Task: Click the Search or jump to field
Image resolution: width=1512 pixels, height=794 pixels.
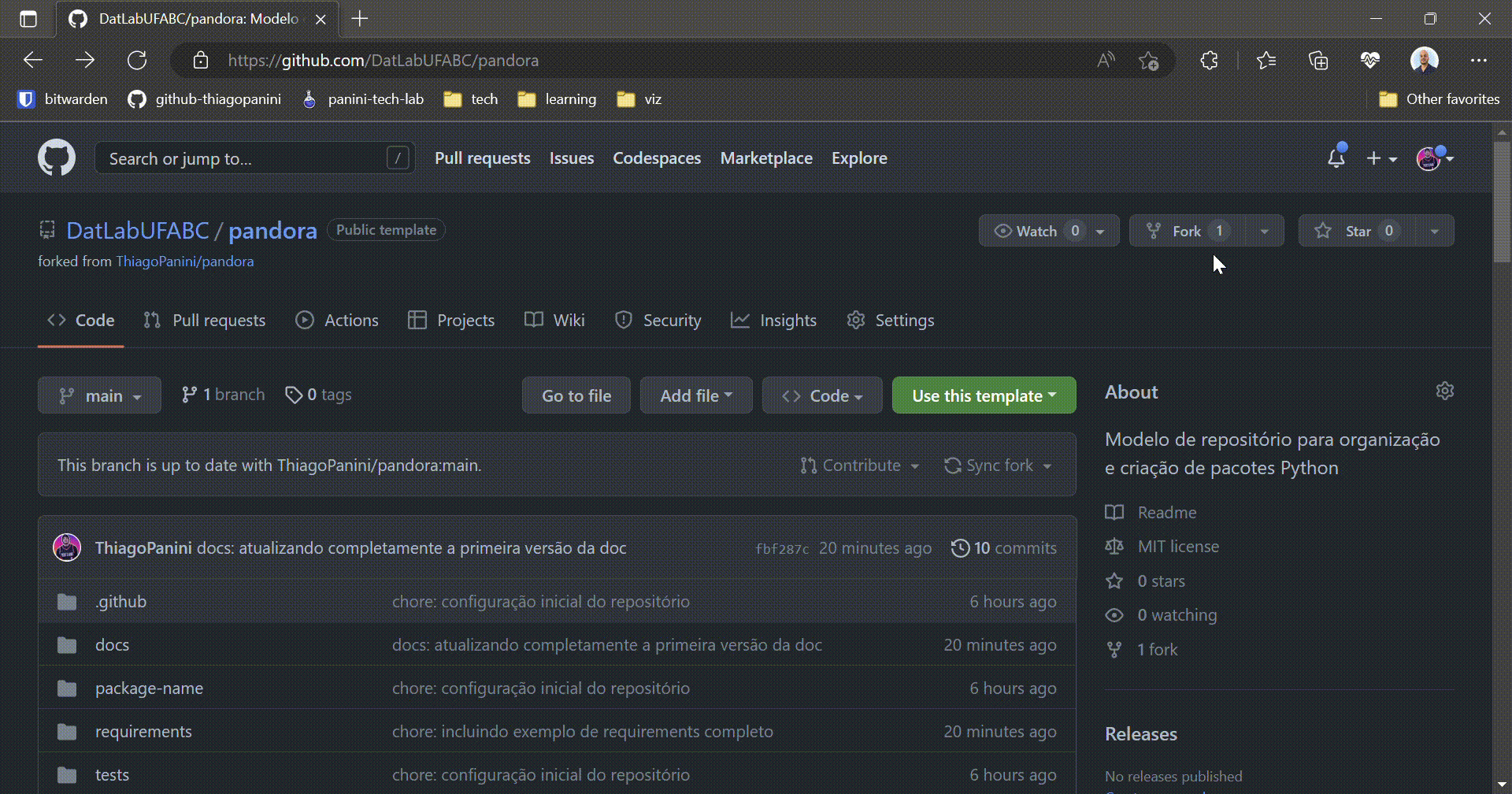Action: (254, 158)
